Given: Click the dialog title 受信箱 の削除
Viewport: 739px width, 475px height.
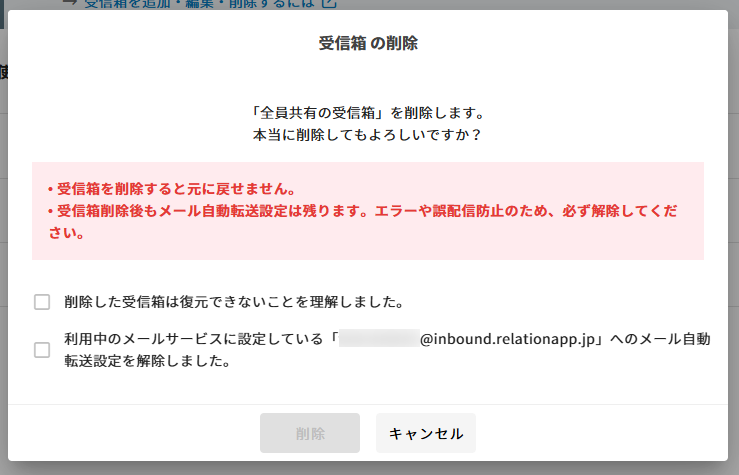Looking at the screenshot, I should tap(368, 43).
